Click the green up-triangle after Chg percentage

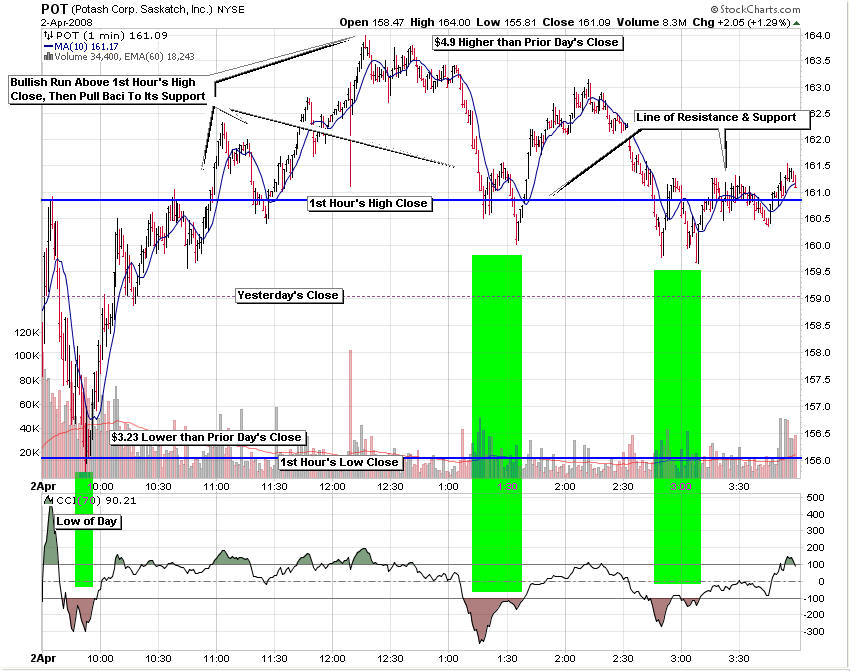tap(796, 23)
